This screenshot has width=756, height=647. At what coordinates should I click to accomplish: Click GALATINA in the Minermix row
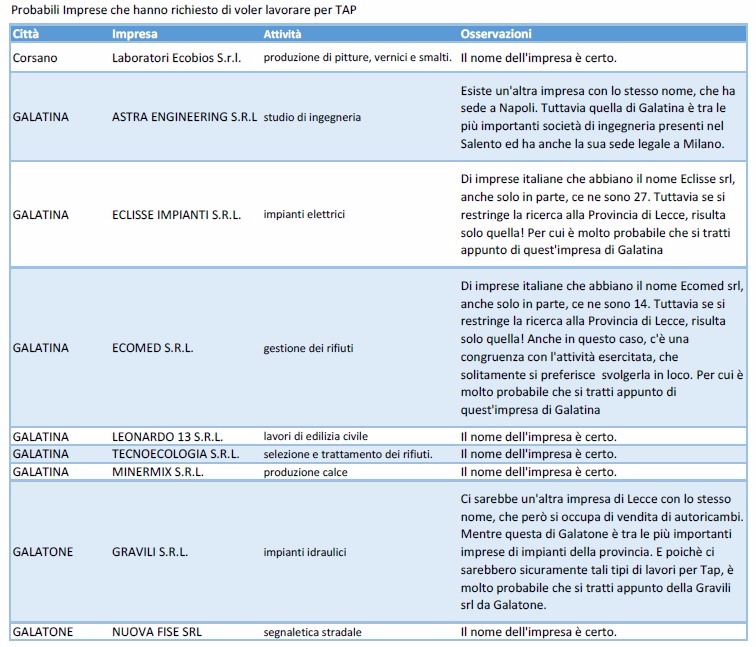[40, 472]
